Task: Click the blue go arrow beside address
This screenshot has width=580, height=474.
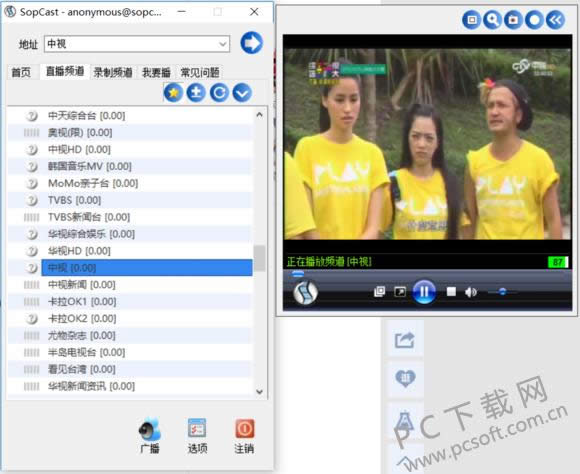Action: (x=252, y=43)
